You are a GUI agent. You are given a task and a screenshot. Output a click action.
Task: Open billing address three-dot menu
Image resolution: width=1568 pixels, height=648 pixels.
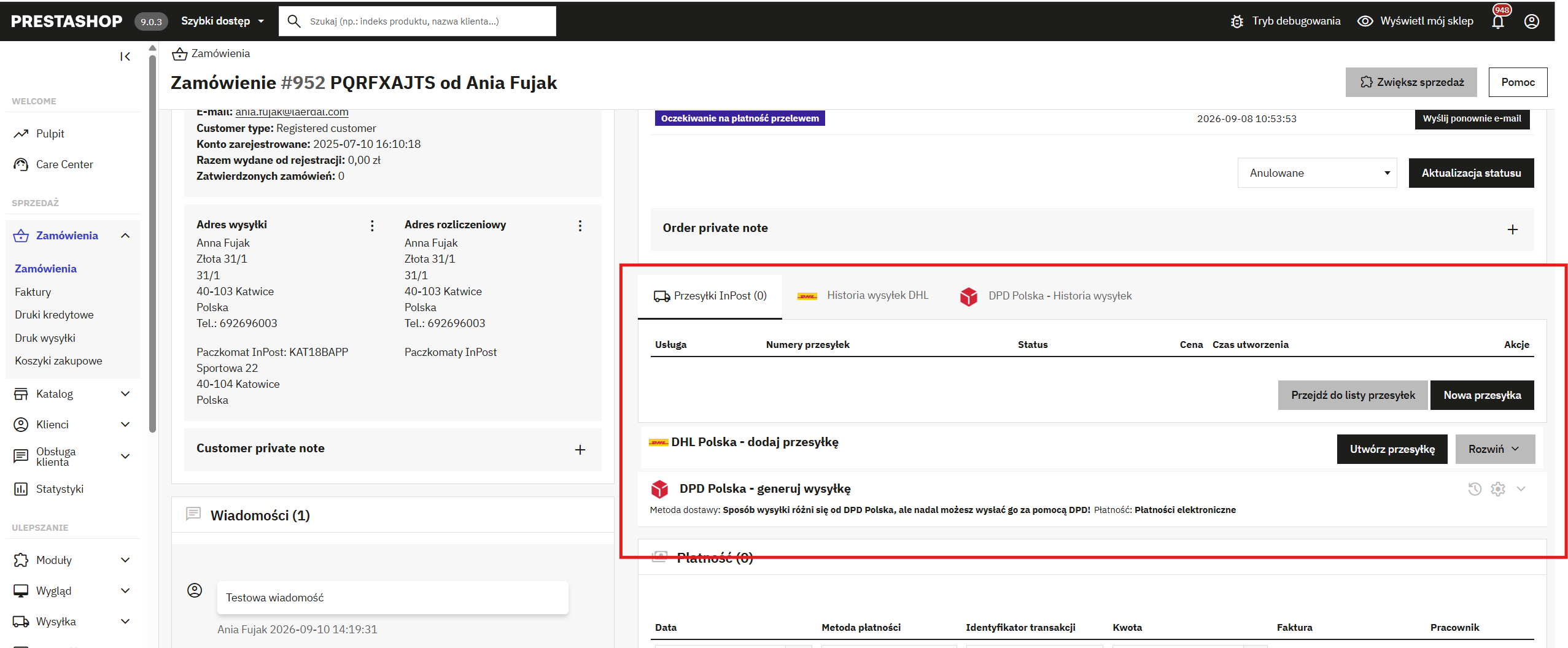[580, 226]
